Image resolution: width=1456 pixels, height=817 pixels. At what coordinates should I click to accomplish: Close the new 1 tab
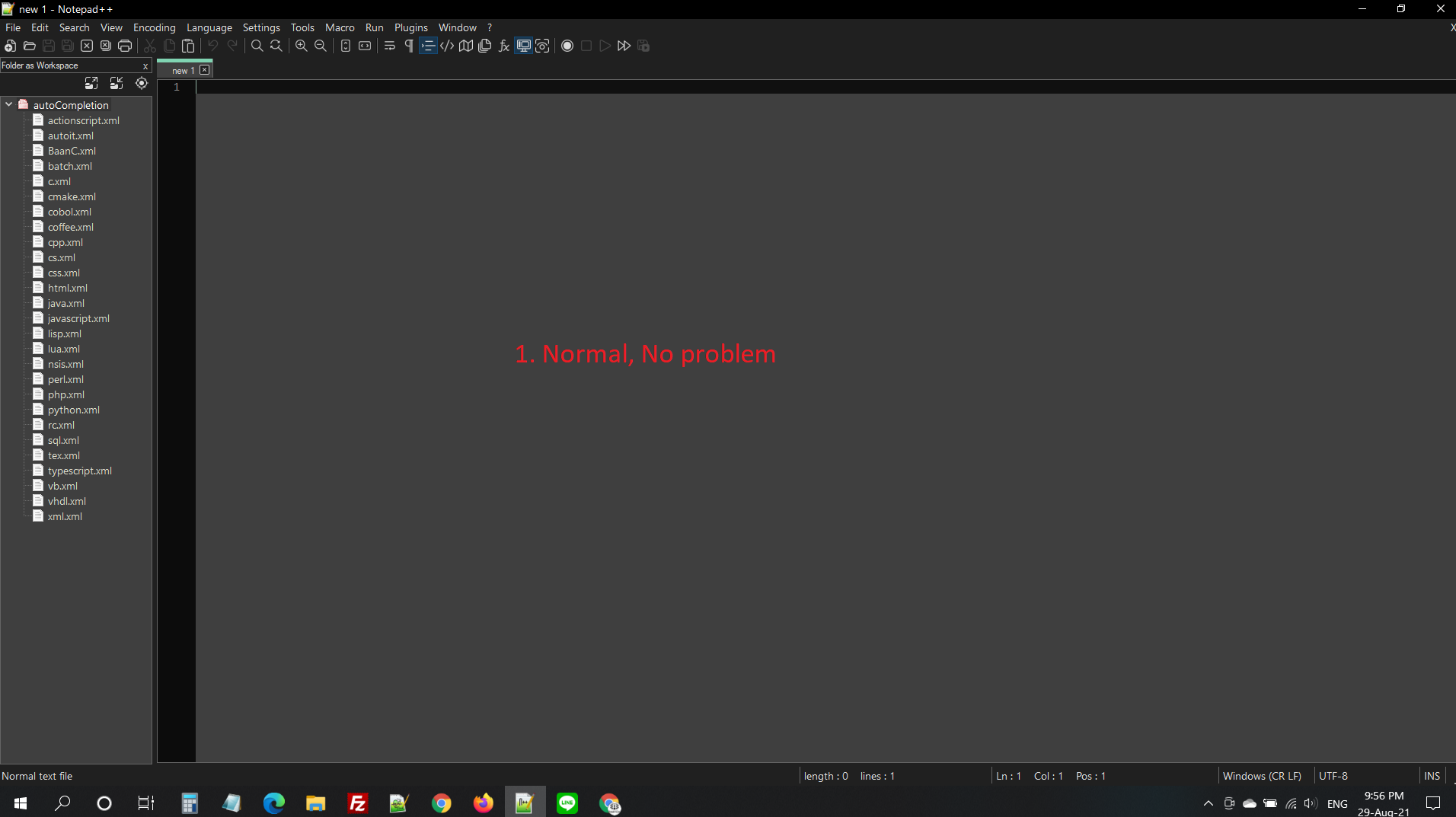click(205, 70)
